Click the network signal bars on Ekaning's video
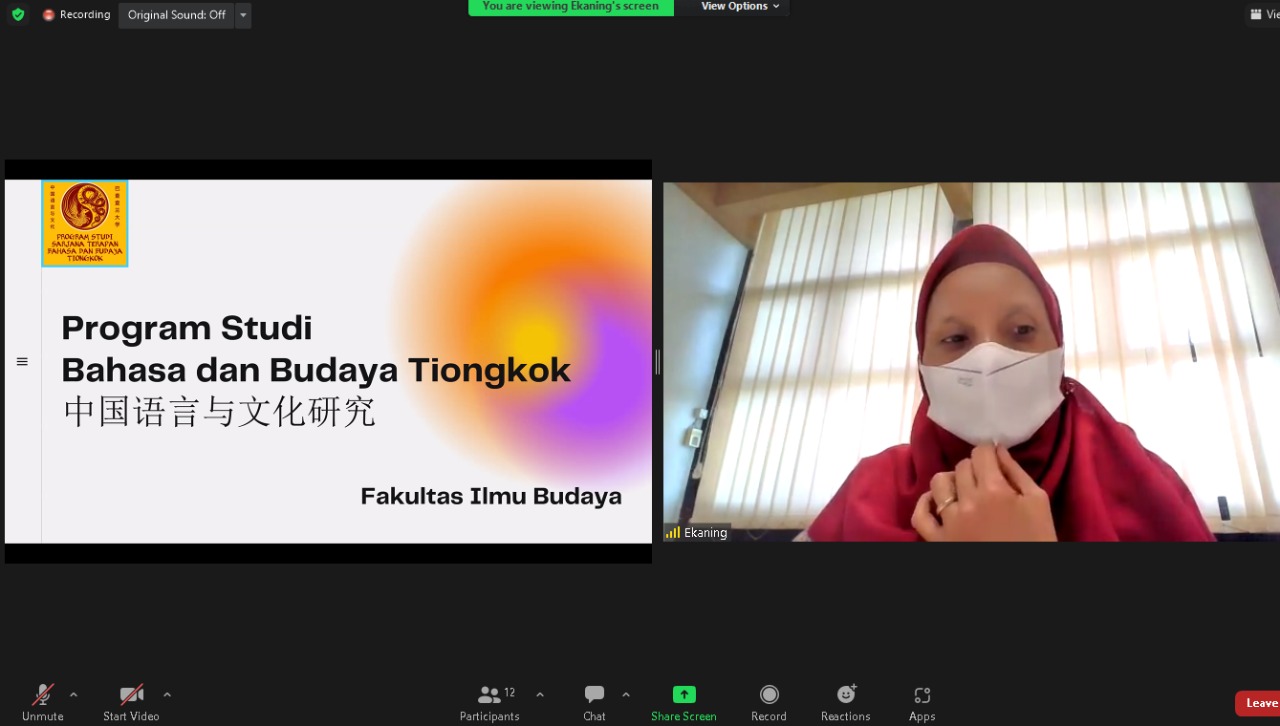The height and width of the screenshot is (726, 1280). coord(671,532)
